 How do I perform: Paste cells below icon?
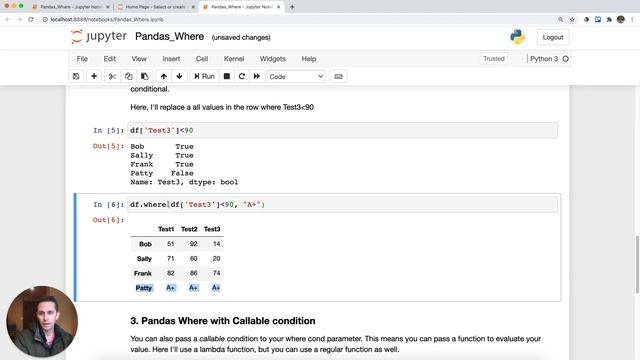click(144, 76)
